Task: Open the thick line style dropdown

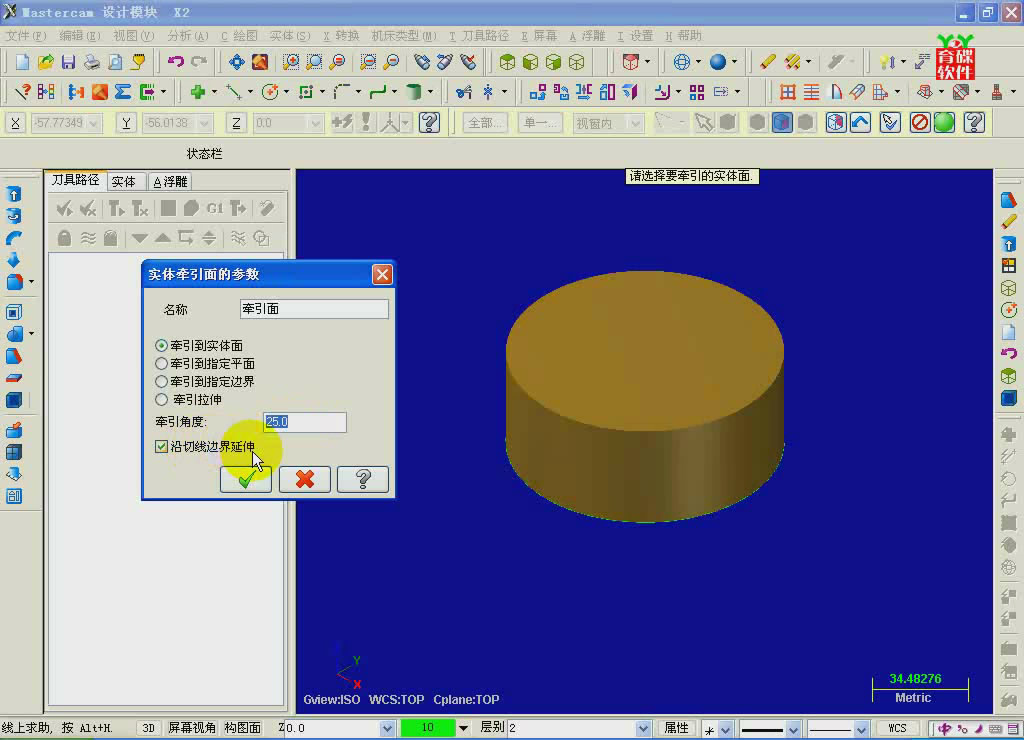Action: [x=793, y=728]
